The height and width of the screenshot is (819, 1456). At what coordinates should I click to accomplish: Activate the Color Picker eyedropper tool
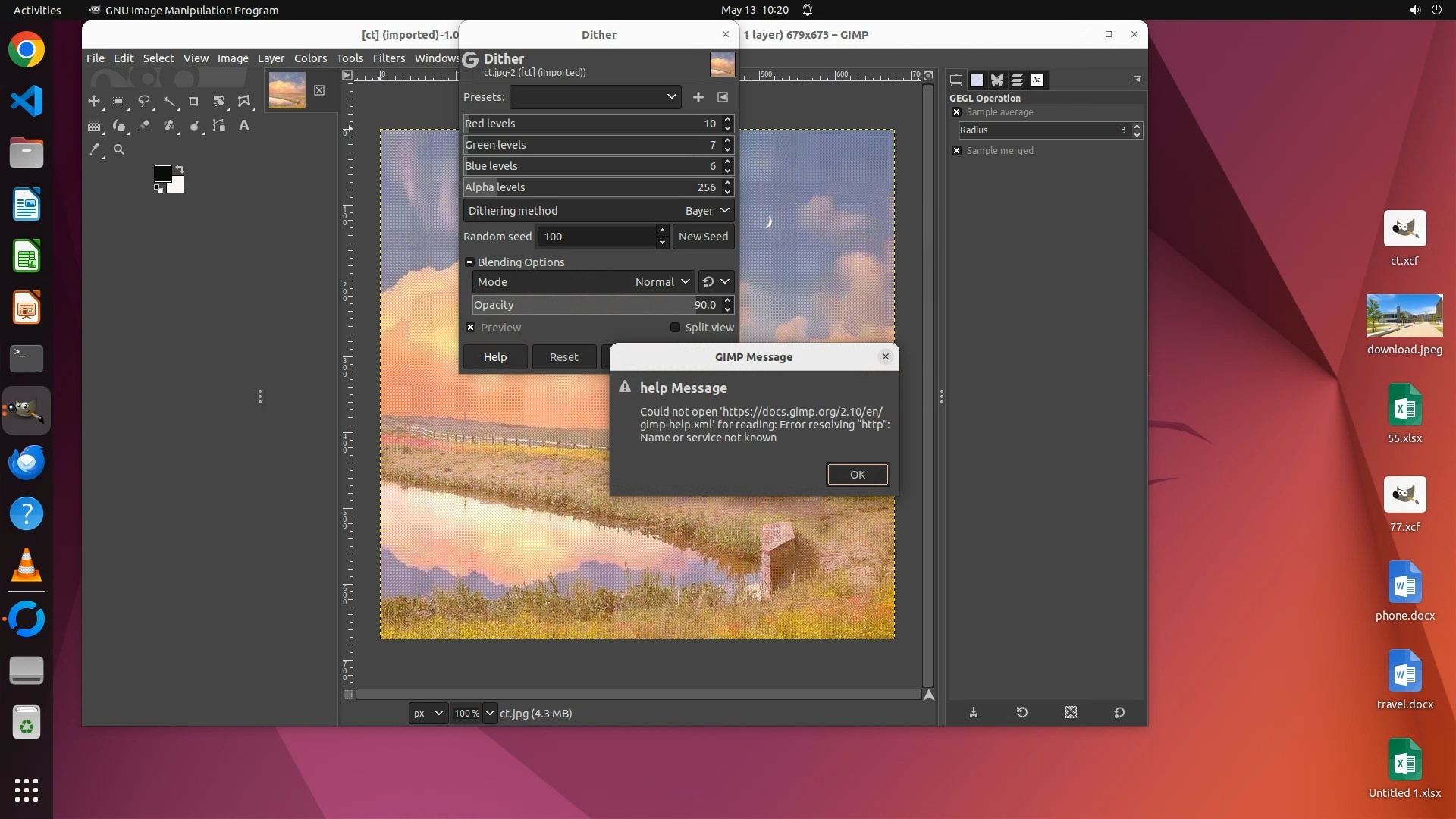click(x=94, y=150)
